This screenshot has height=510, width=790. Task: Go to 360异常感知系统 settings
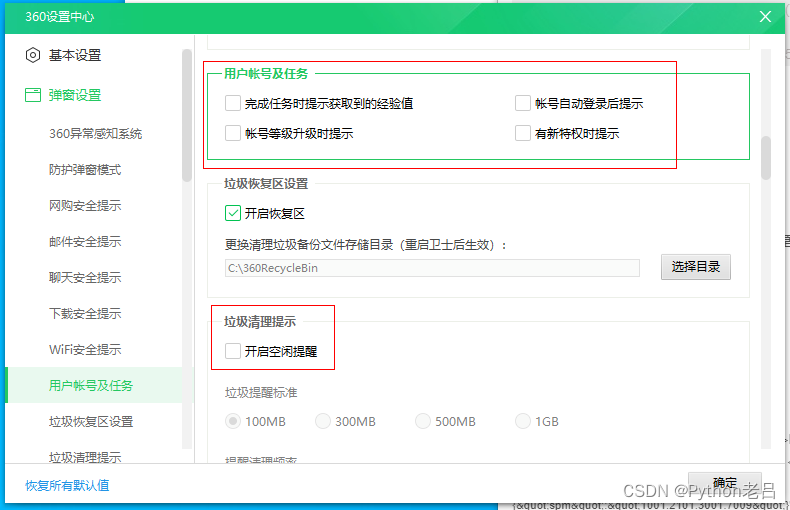pyautogui.click(x=95, y=134)
